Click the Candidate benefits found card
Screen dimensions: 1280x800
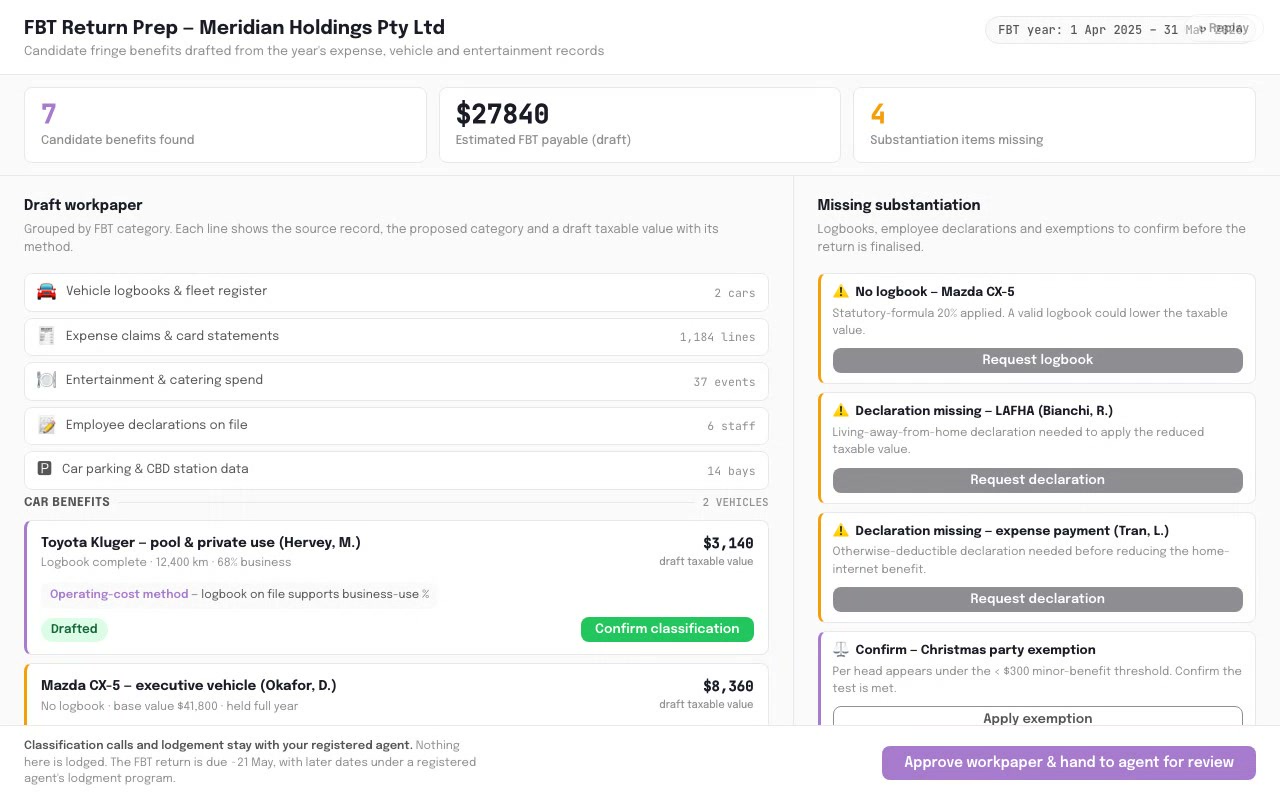[x=225, y=125]
